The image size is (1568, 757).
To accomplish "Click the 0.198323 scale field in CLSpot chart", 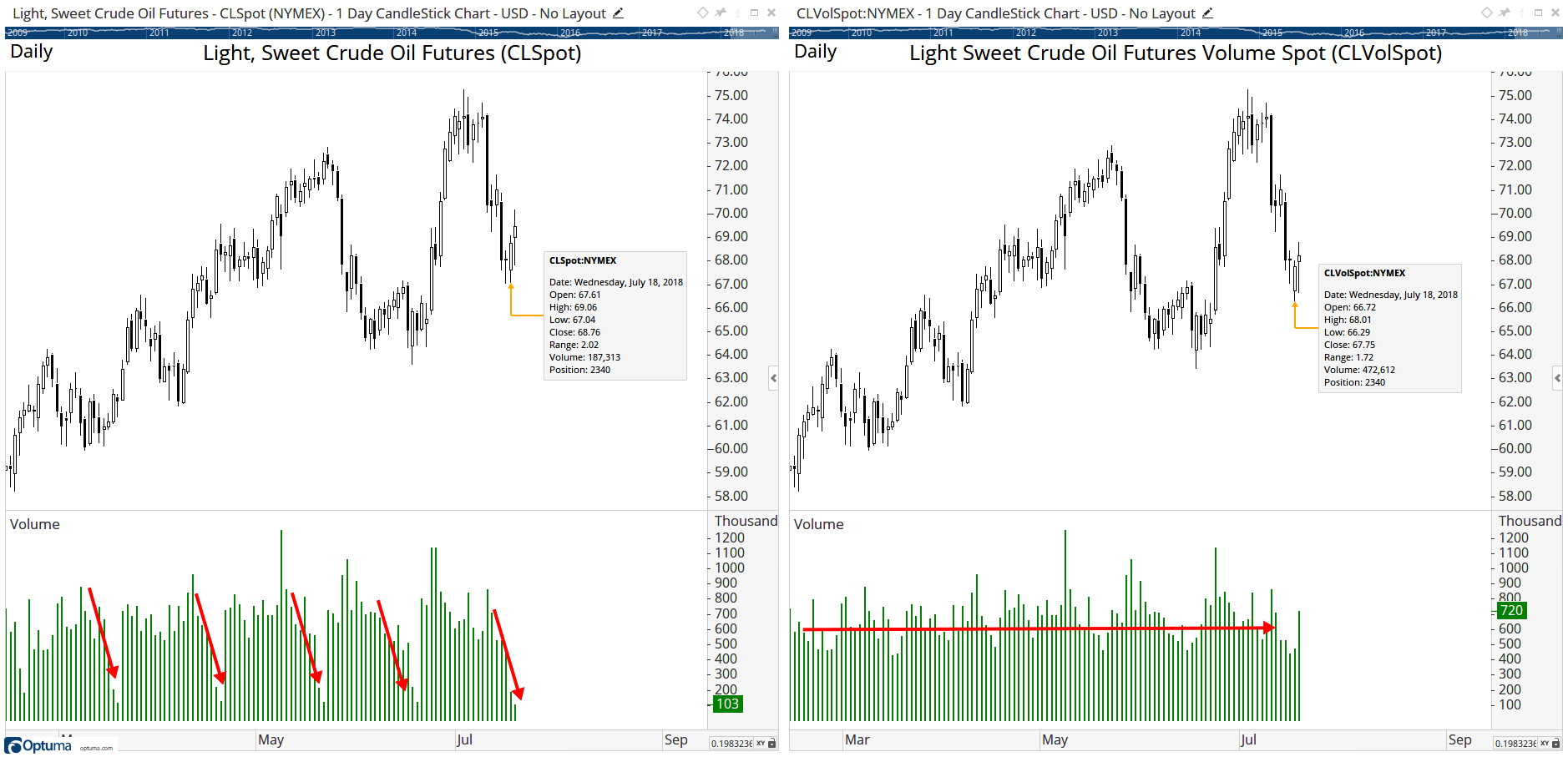I will pyautogui.click(x=731, y=744).
